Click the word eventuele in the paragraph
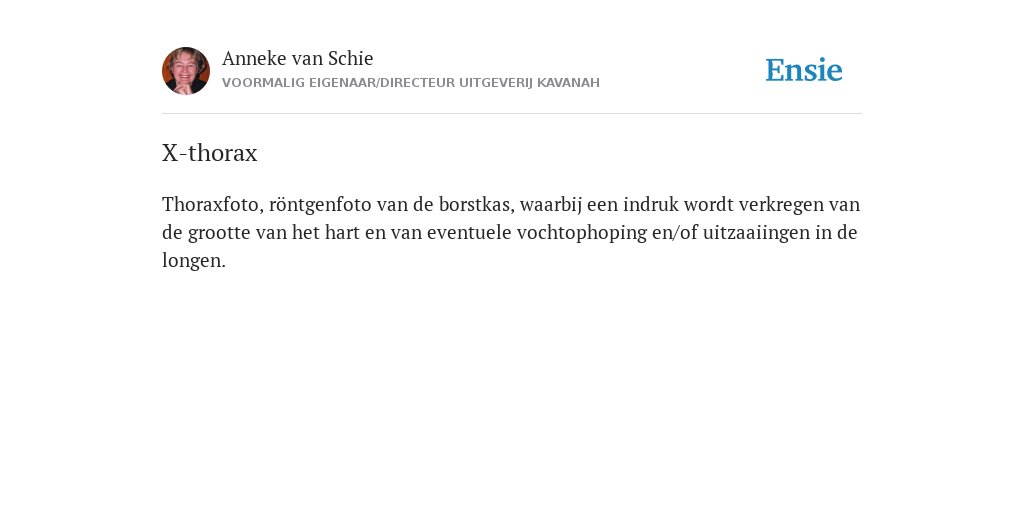 click(x=469, y=232)
